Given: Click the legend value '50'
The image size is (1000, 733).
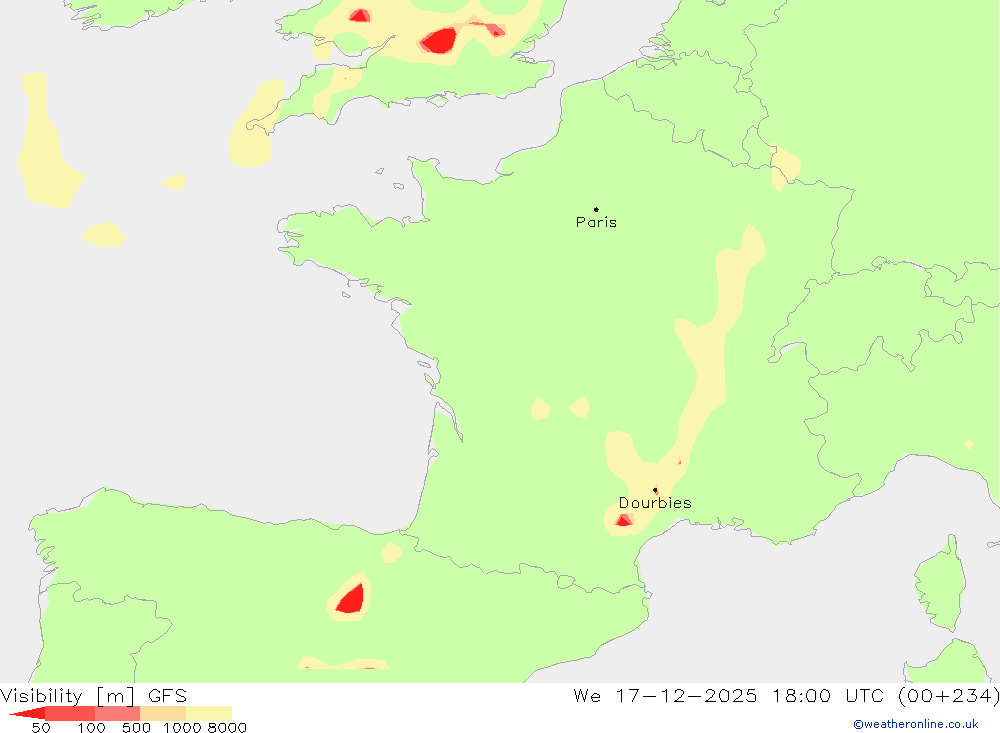Looking at the screenshot, I should point(41,727).
